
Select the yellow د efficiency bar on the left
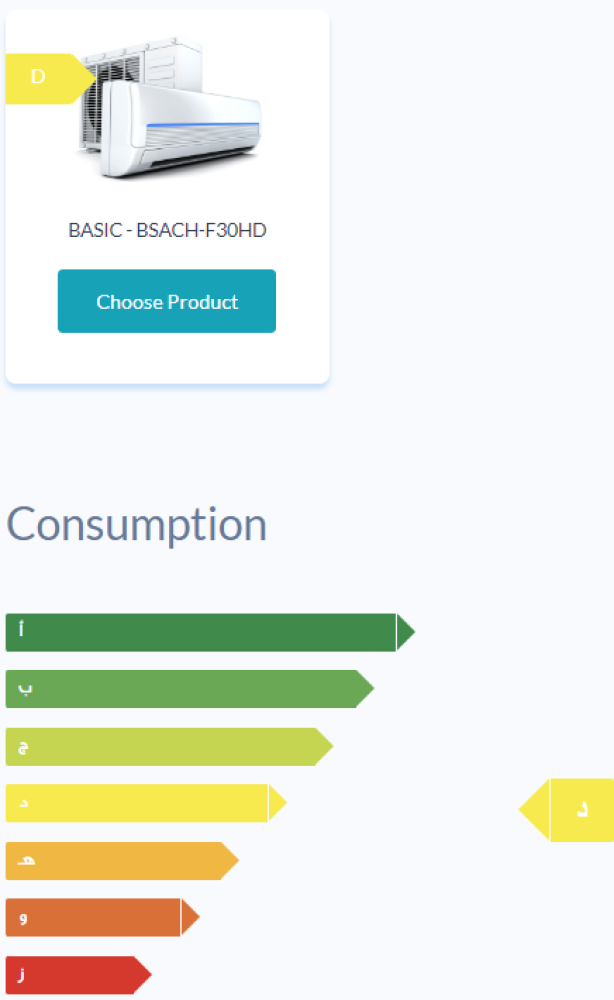[x=136, y=803]
